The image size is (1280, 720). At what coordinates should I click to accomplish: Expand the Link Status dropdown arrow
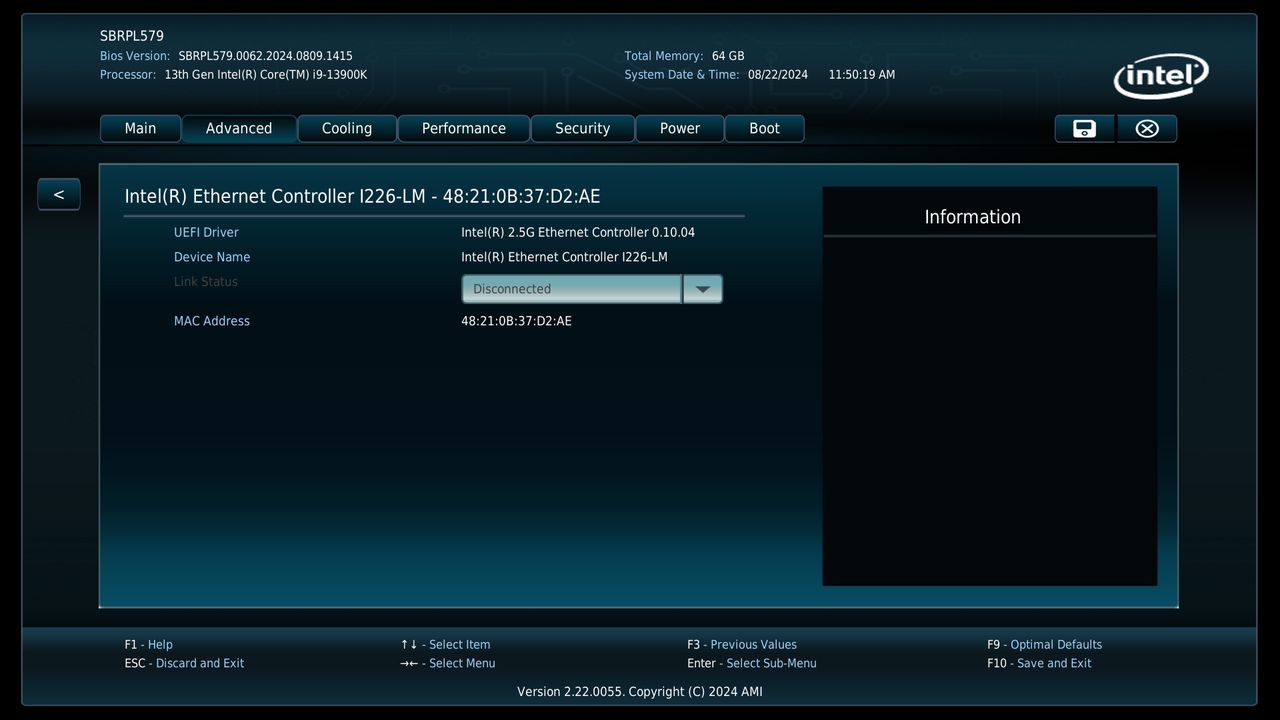coord(702,289)
